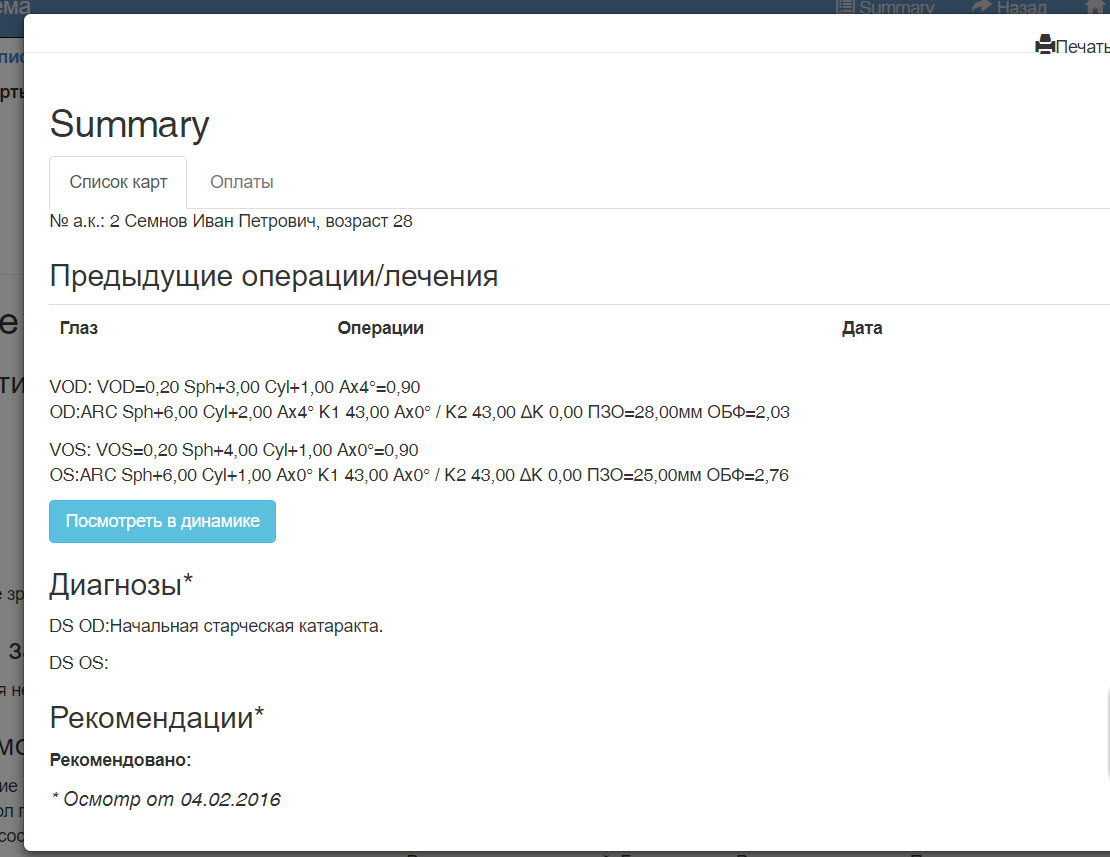Click the Операции column header
The image size is (1110, 857).
click(x=380, y=328)
